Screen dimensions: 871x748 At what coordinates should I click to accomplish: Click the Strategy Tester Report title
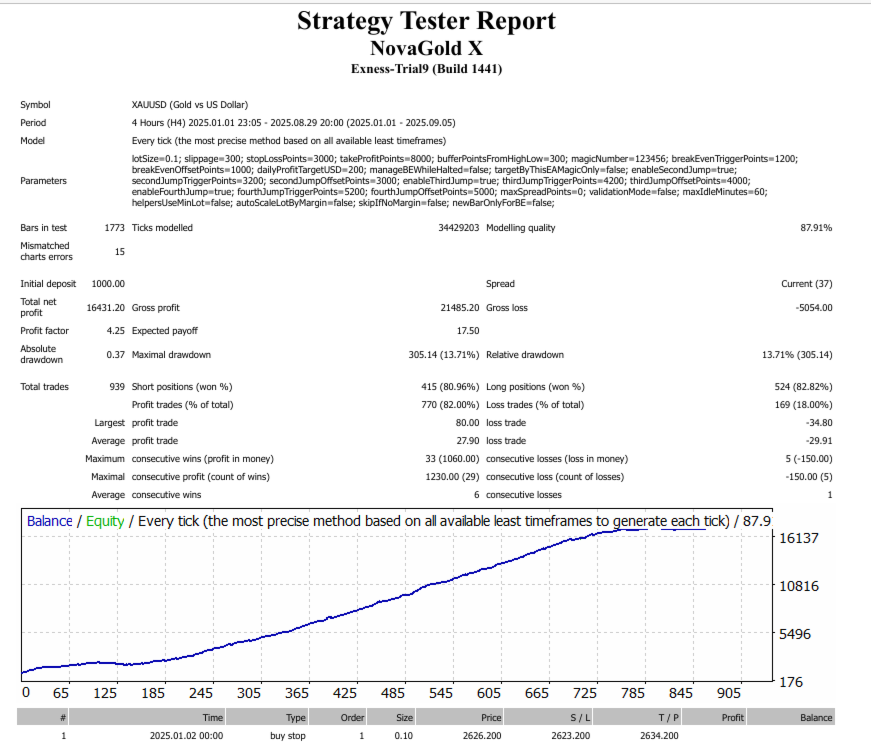pos(426,22)
